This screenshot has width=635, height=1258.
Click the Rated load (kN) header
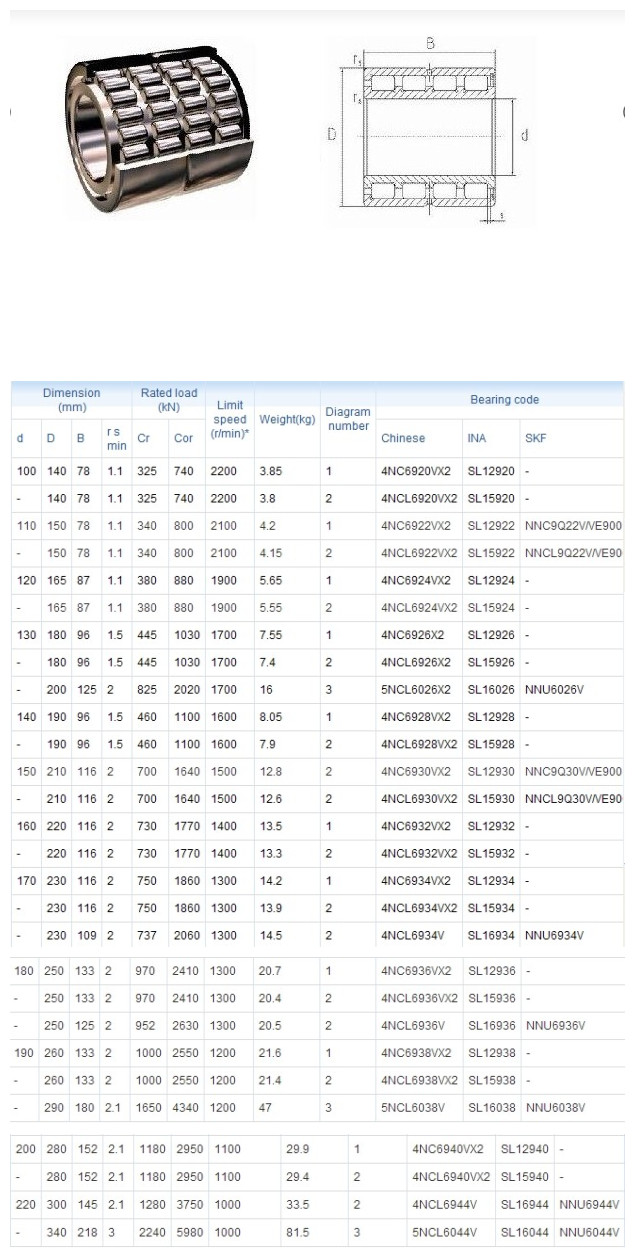168,400
